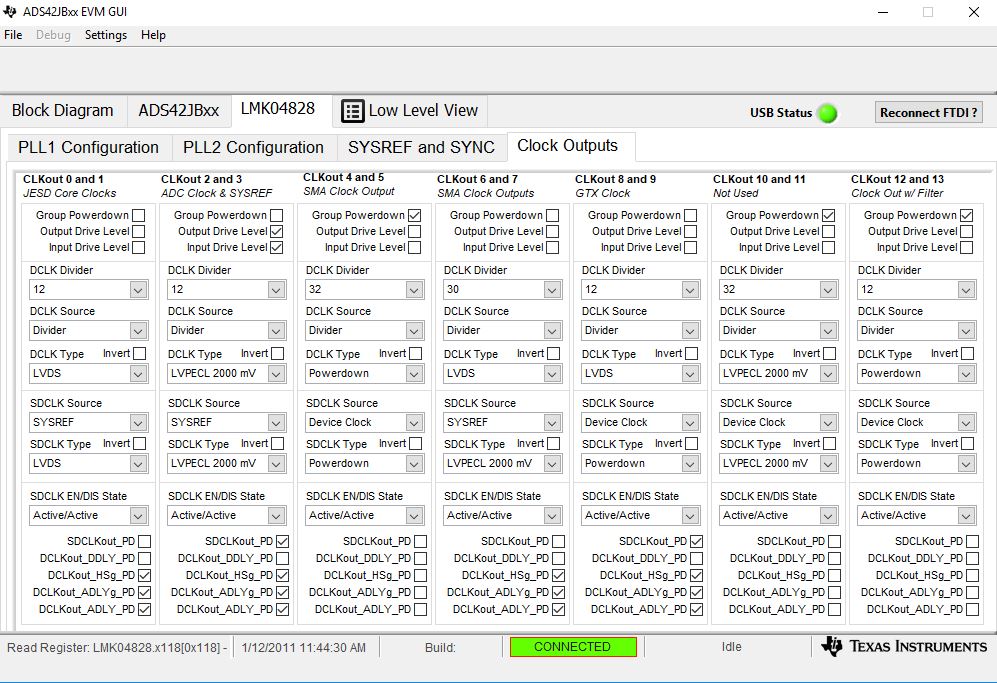997x683 pixels.
Task: Toggle DCLK Type Invert for CLKout 0 and 1
Action: [139, 354]
